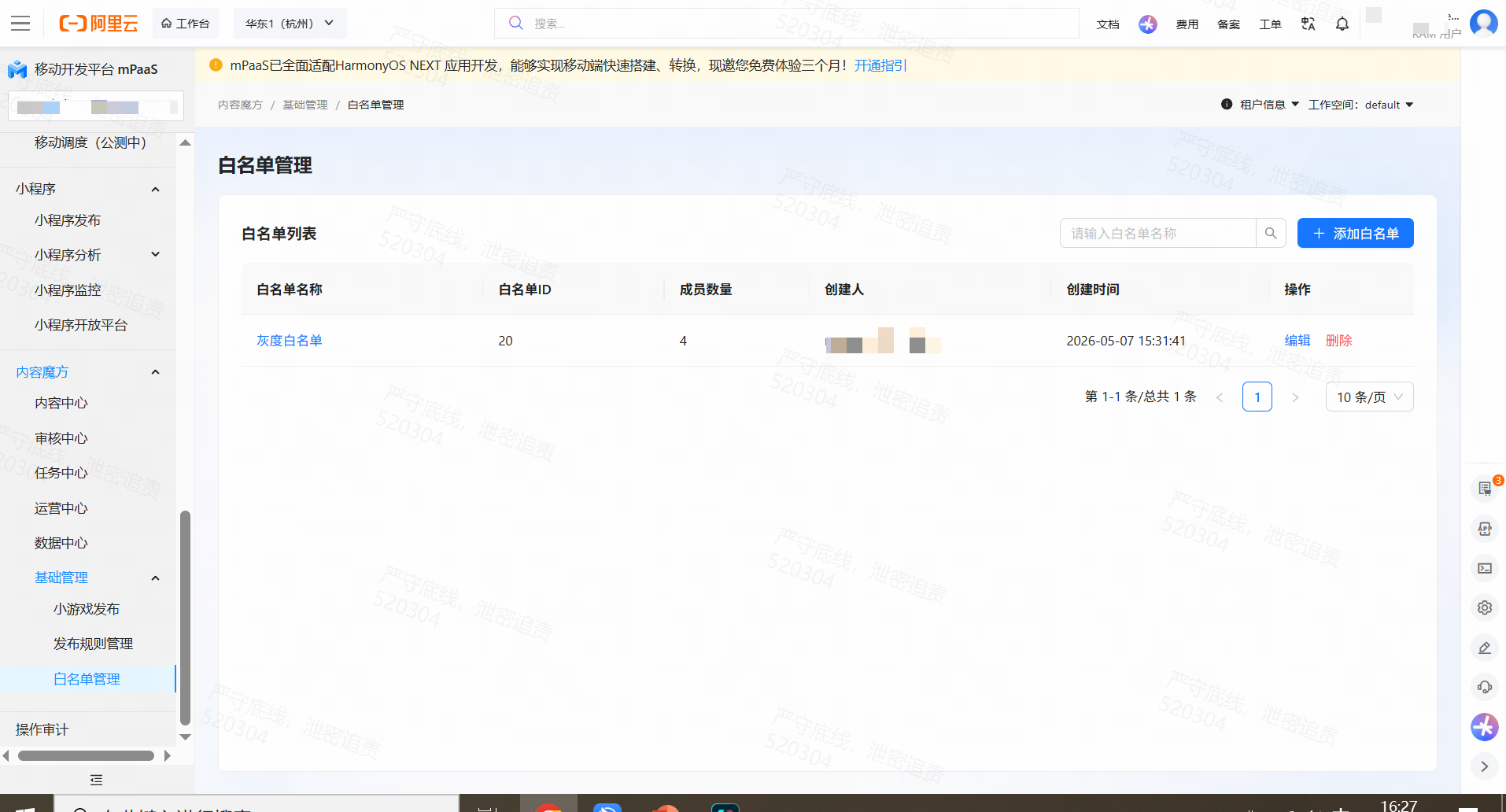
Task: Go to previous page arrow
Action: click(x=1220, y=397)
